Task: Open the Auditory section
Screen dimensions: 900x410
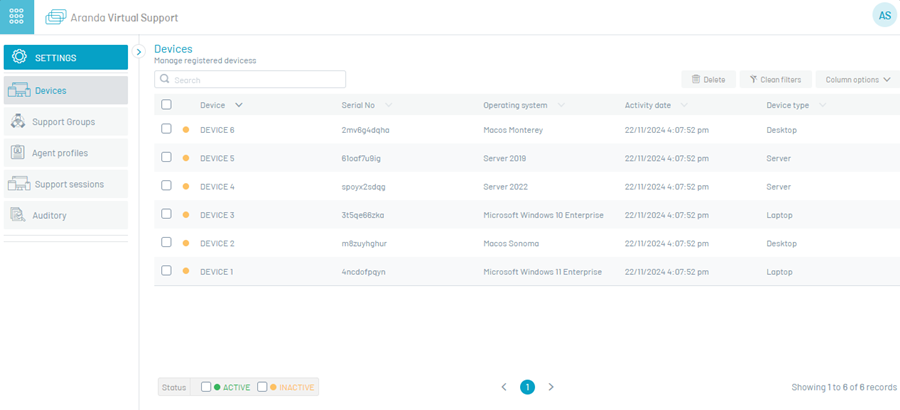Action: pos(65,215)
